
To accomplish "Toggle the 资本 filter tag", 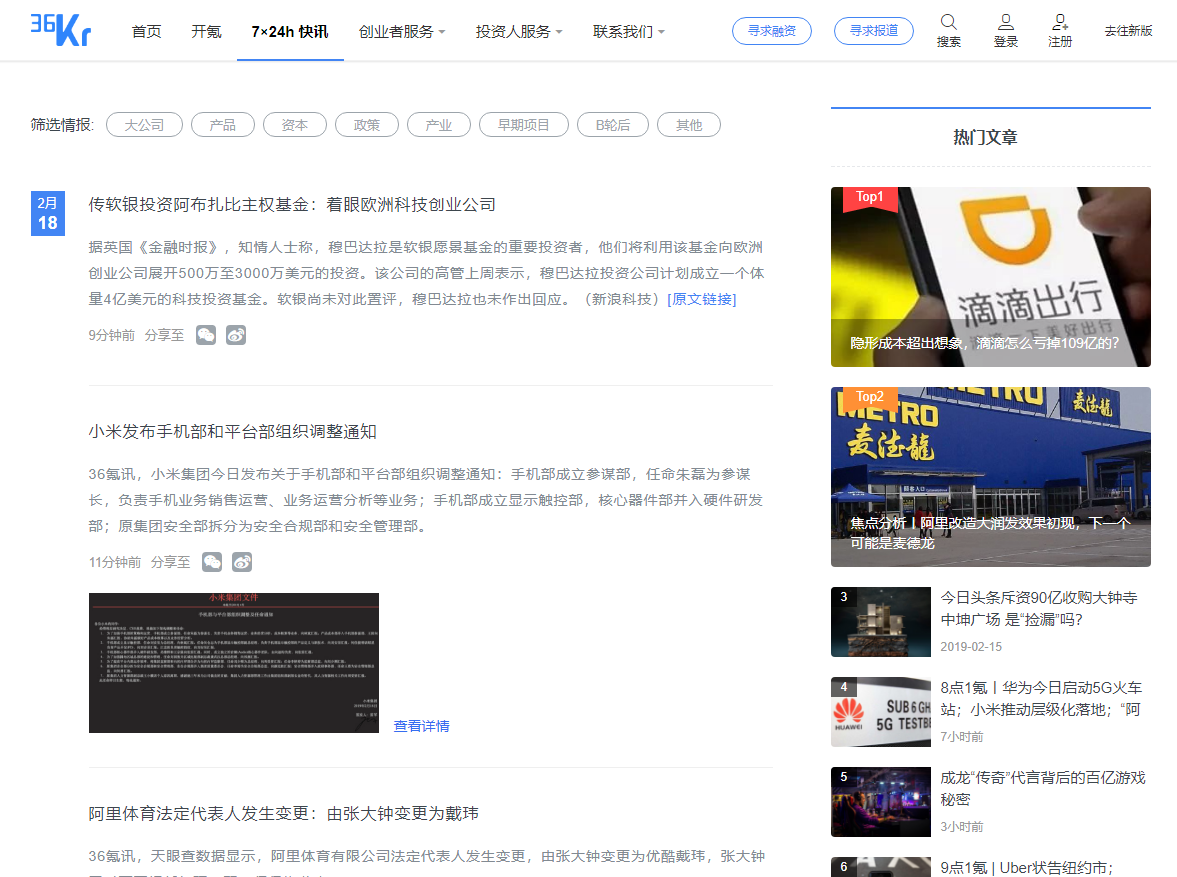I will pyautogui.click(x=295, y=125).
